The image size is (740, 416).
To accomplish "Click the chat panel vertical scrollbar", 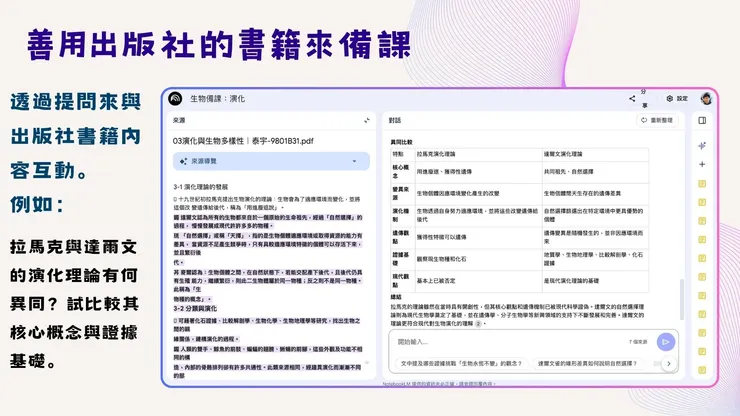I will 681,299.
